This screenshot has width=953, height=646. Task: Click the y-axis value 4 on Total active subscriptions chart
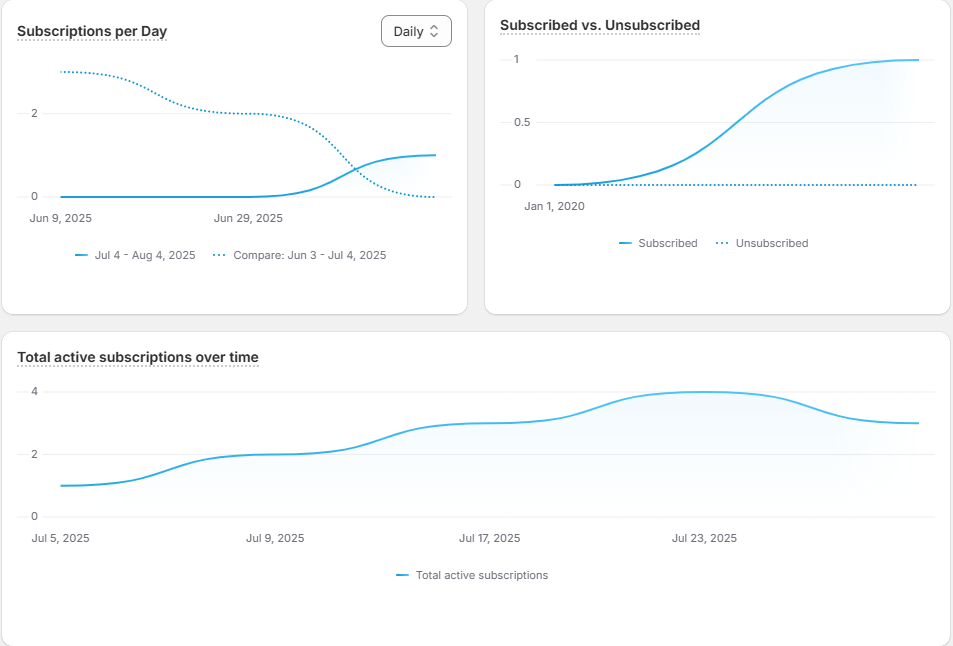(34, 391)
